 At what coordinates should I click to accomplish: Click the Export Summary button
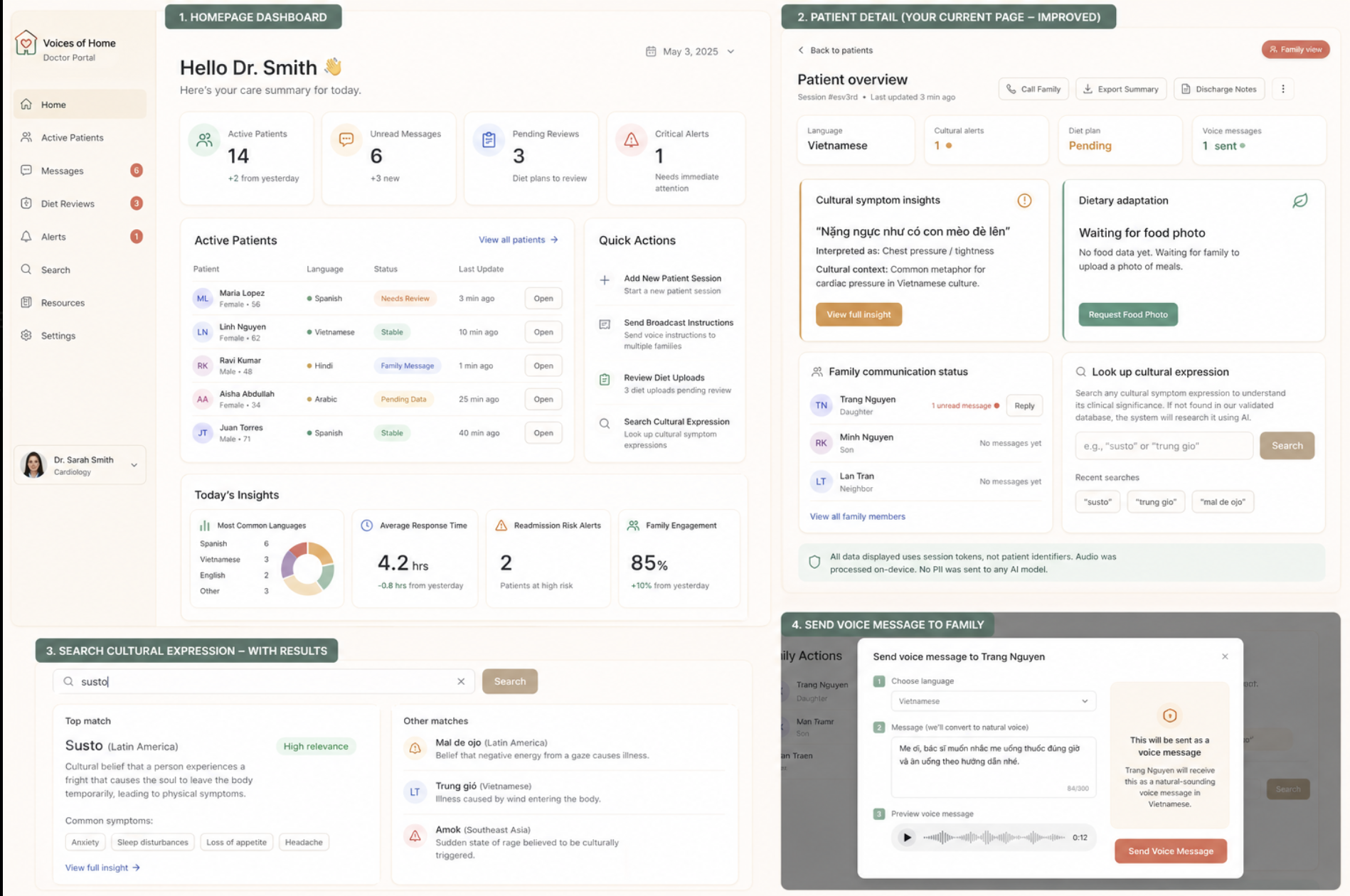coord(1121,89)
